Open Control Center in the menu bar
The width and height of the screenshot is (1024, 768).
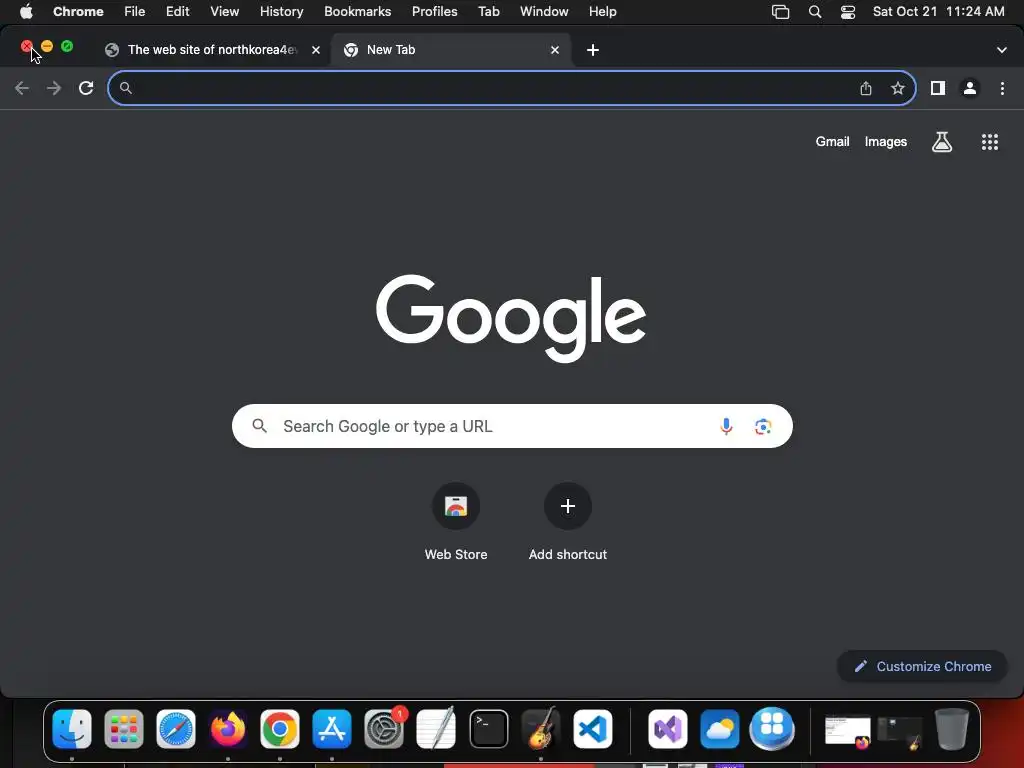click(848, 12)
